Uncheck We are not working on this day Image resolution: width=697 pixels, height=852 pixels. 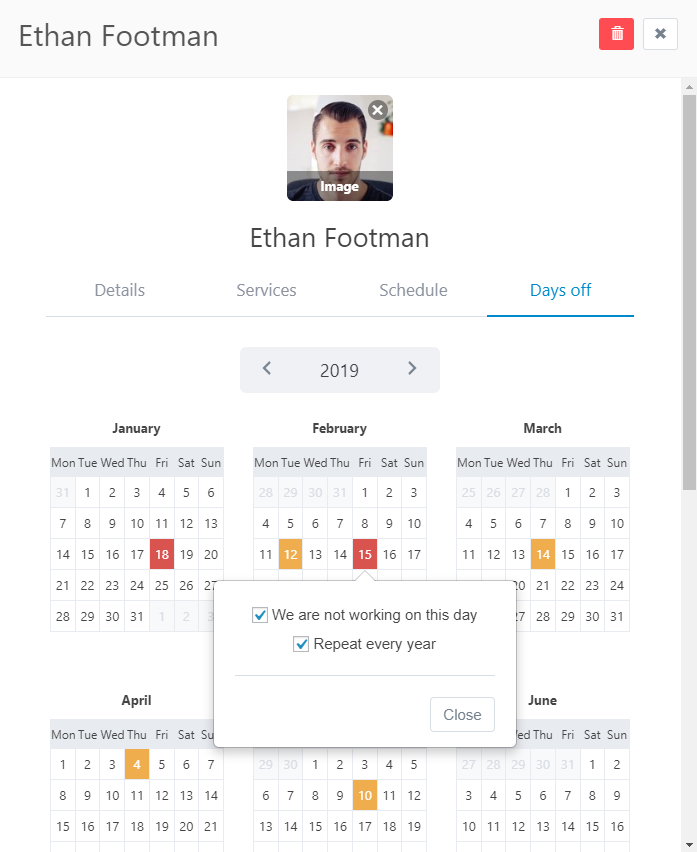coord(261,615)
